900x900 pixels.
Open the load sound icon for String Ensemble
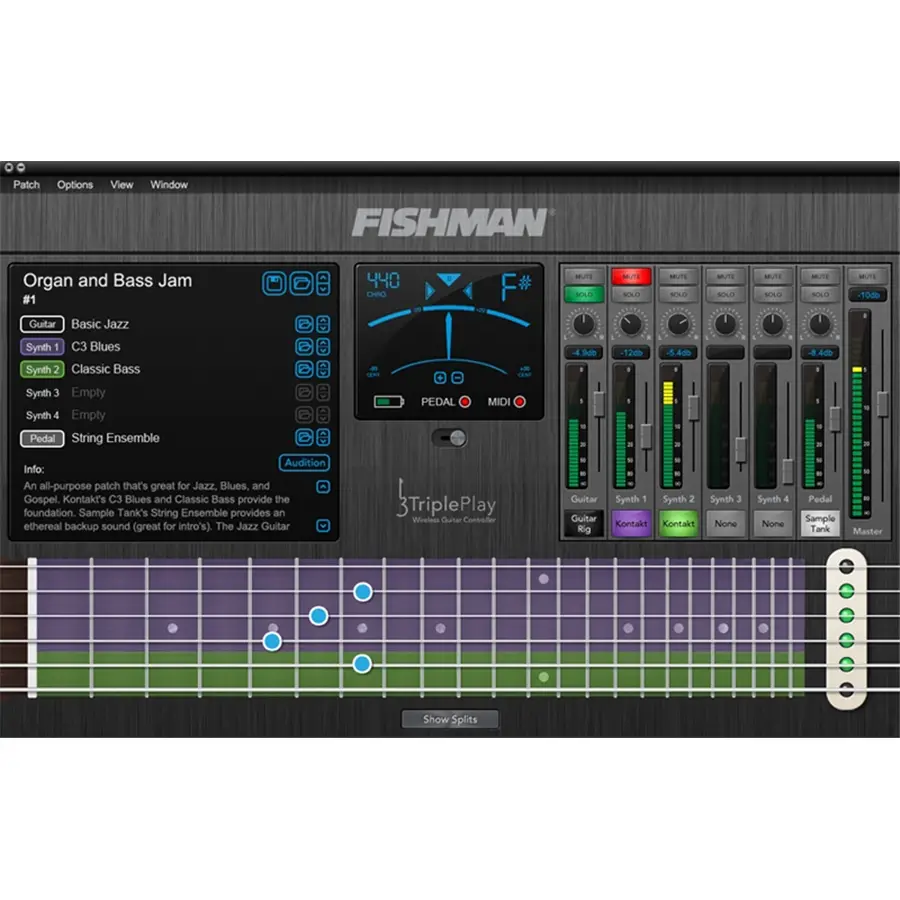coord(305,438)
